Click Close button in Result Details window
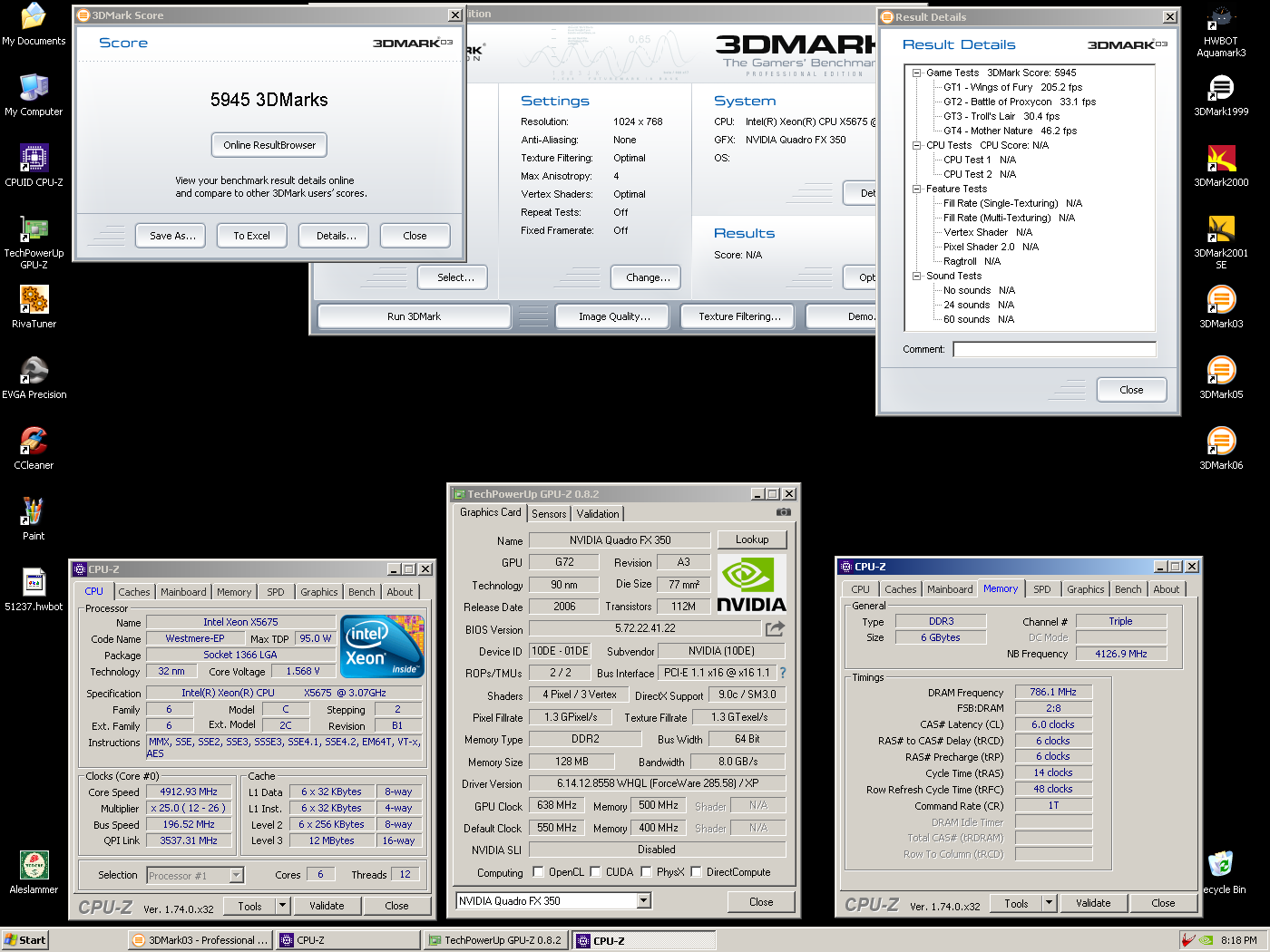 (x=1131, y=390)
